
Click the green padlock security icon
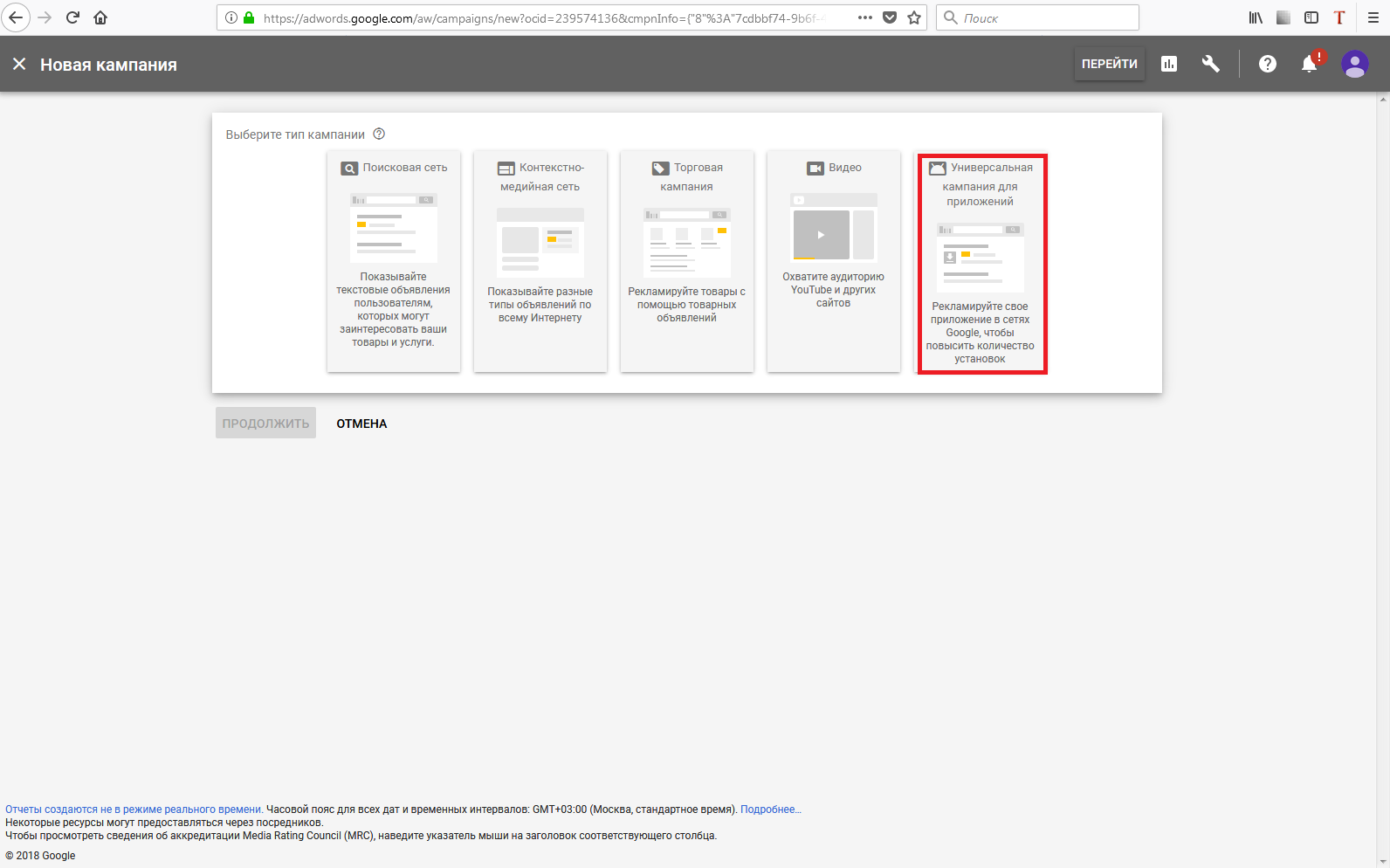(249, 17)
